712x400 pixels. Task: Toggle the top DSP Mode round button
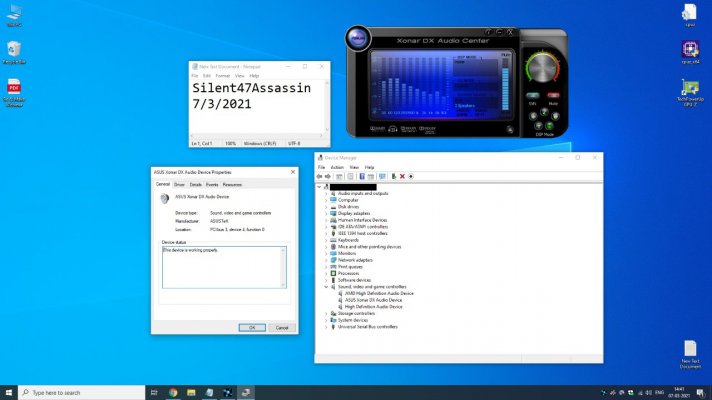(544, 111)
